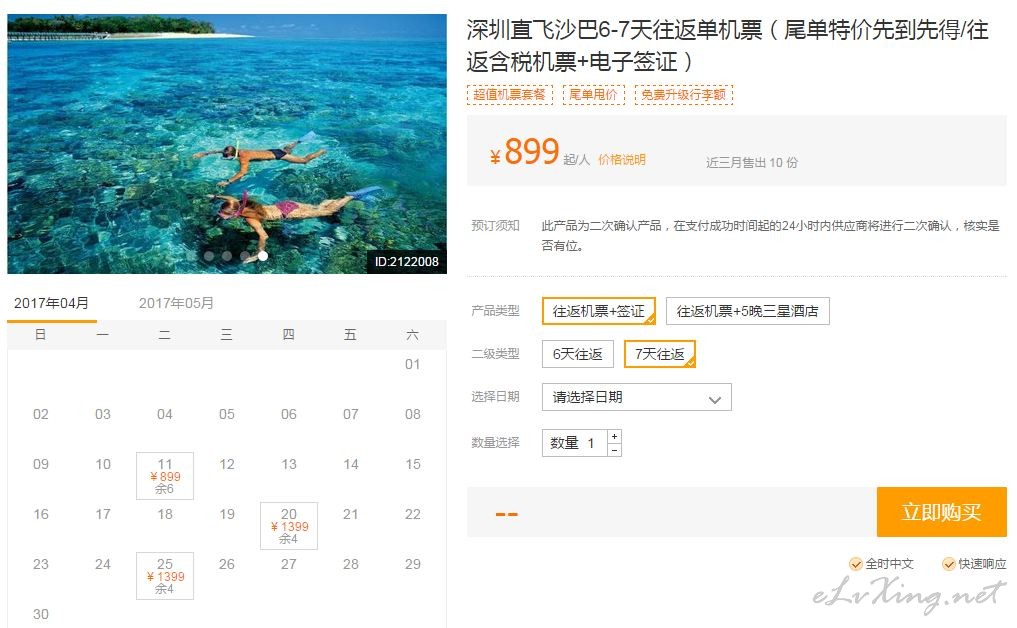Switch to the 2017年04月 calendar tab
Screen dimensions: 1017x628
click(x=51, y=303)
